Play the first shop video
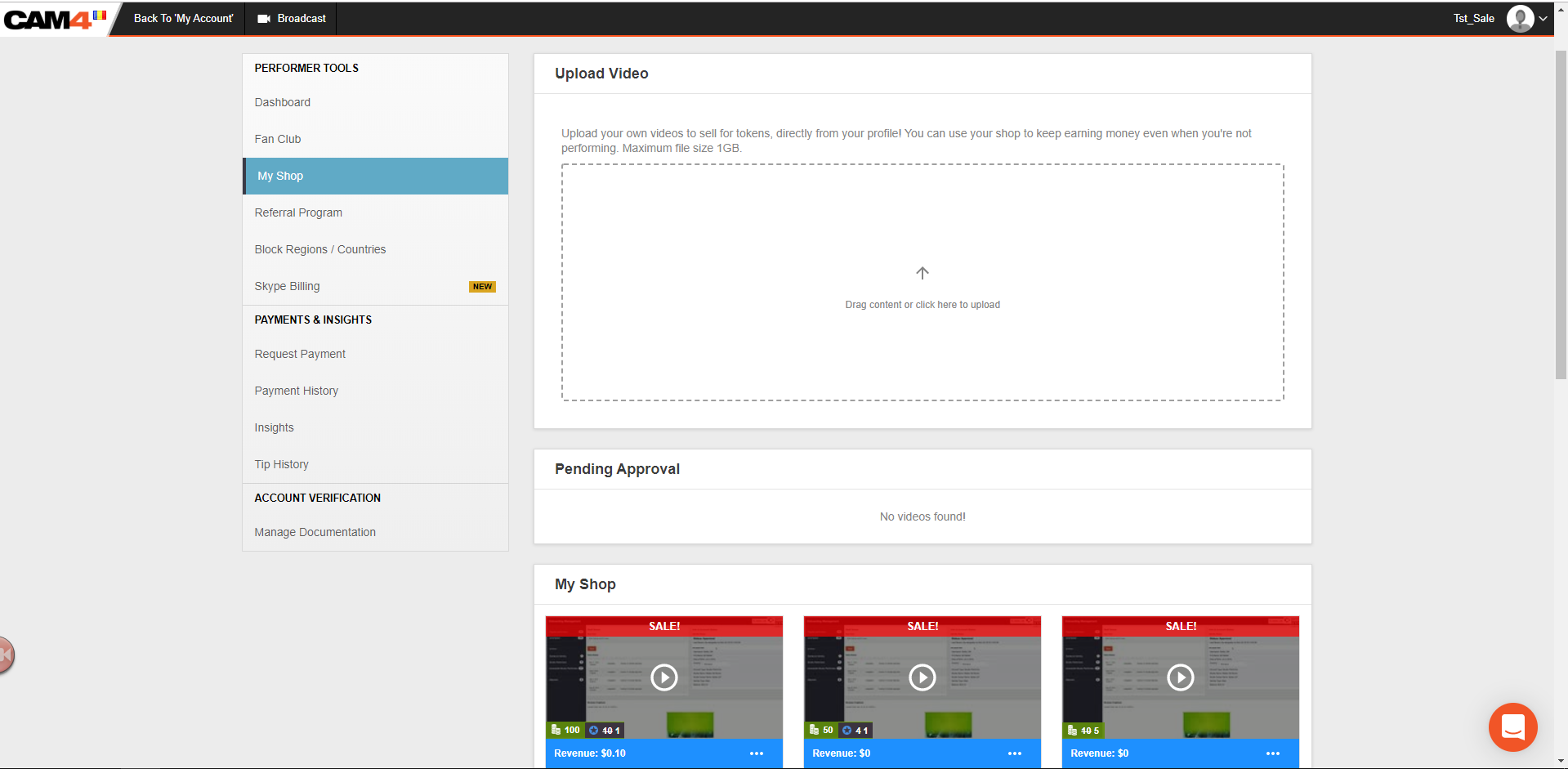Screen dimensions: 1568x769 [x=663, y=677]
